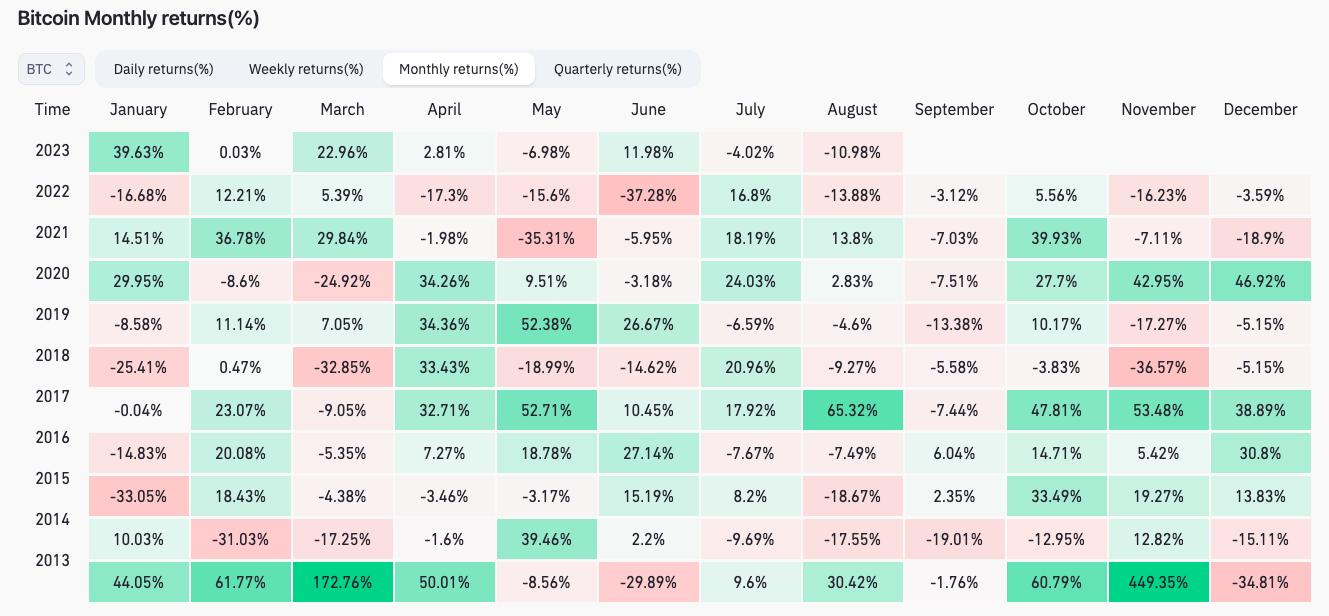1329x616 pixels.
Task: Click the up-down chevron icon beside BTC
Action: [x=67, y=69]
